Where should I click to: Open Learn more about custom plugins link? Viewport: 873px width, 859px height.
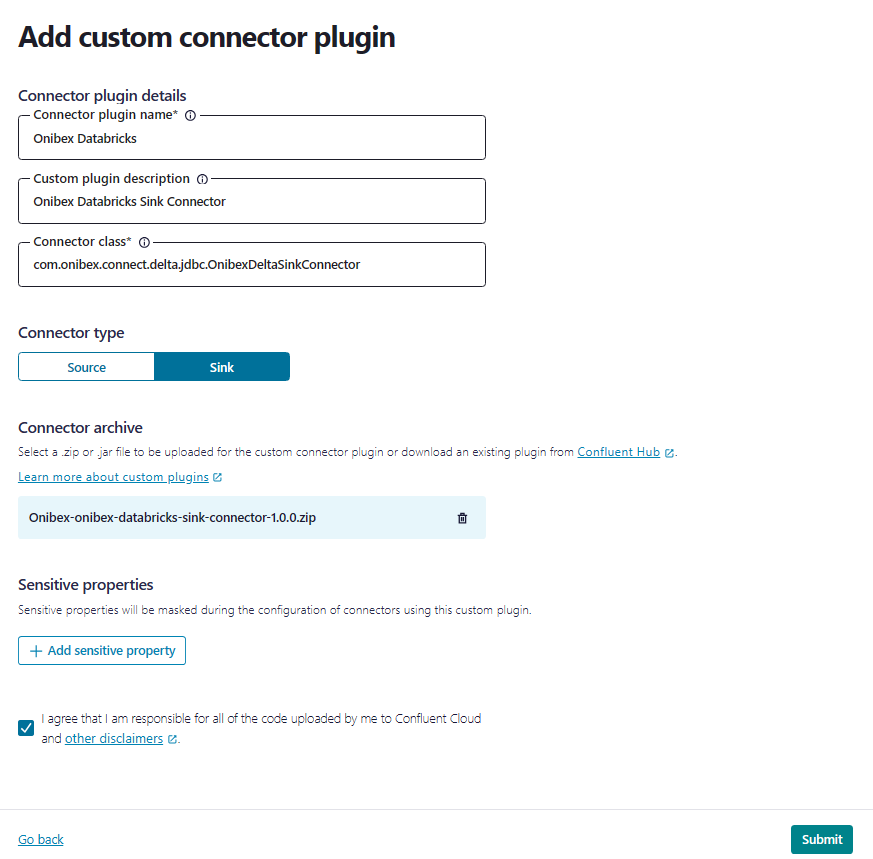click(x=113, y=477)
